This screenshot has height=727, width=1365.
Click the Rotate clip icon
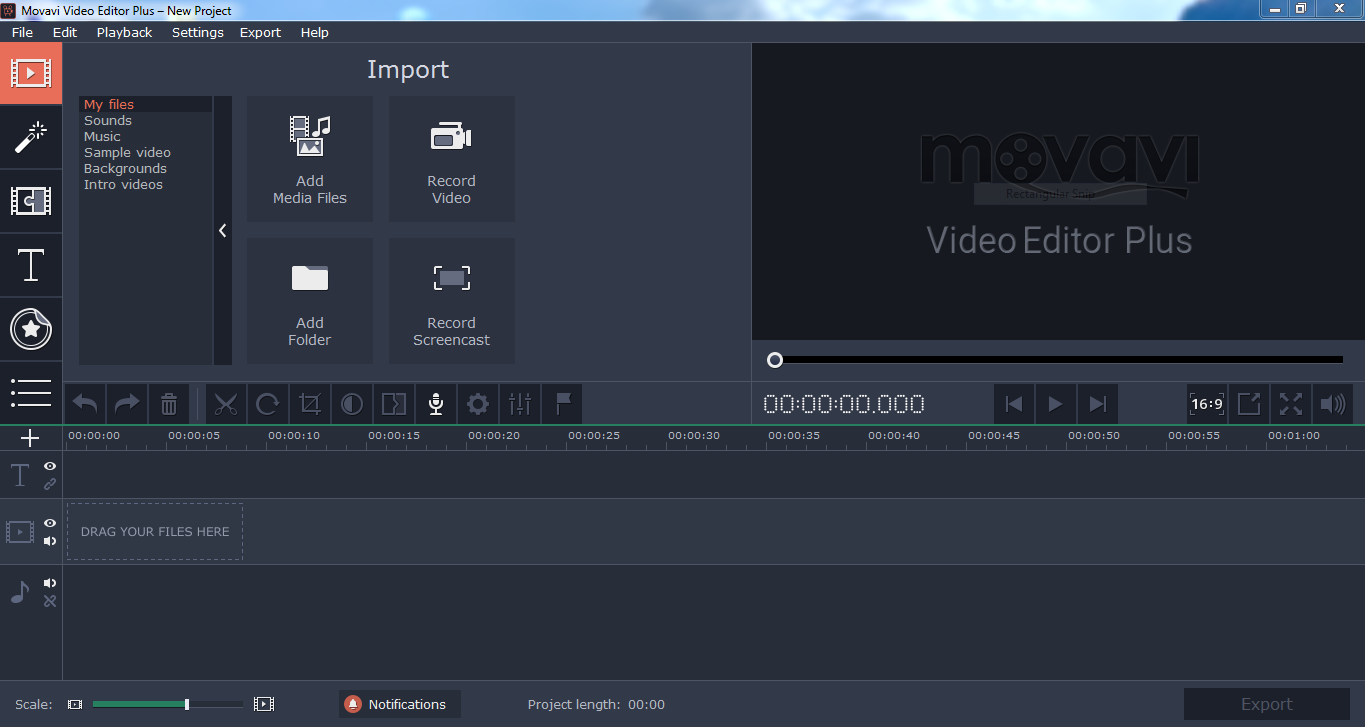coord(268,404)
